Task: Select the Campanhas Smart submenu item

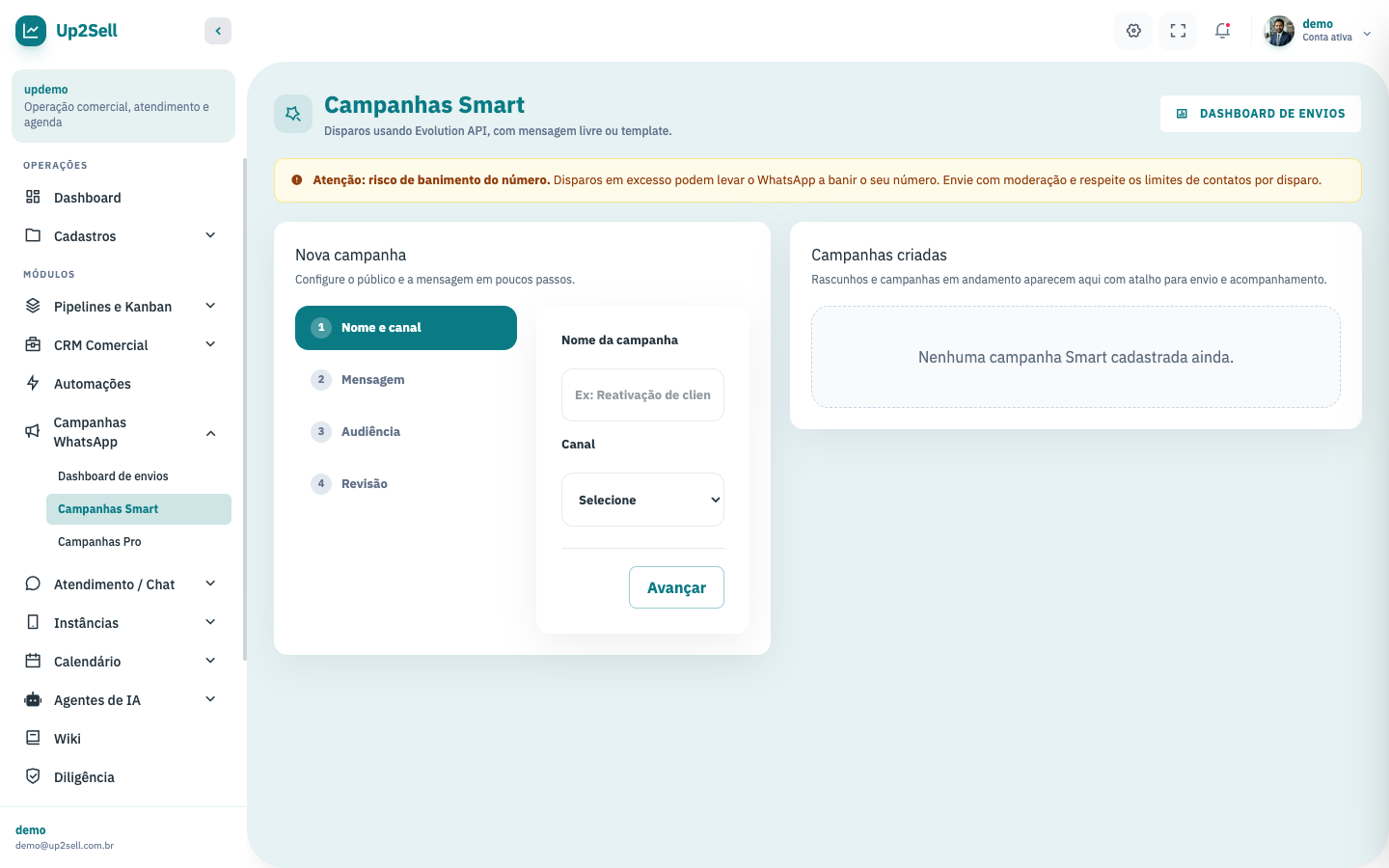Action: (139, 509)
